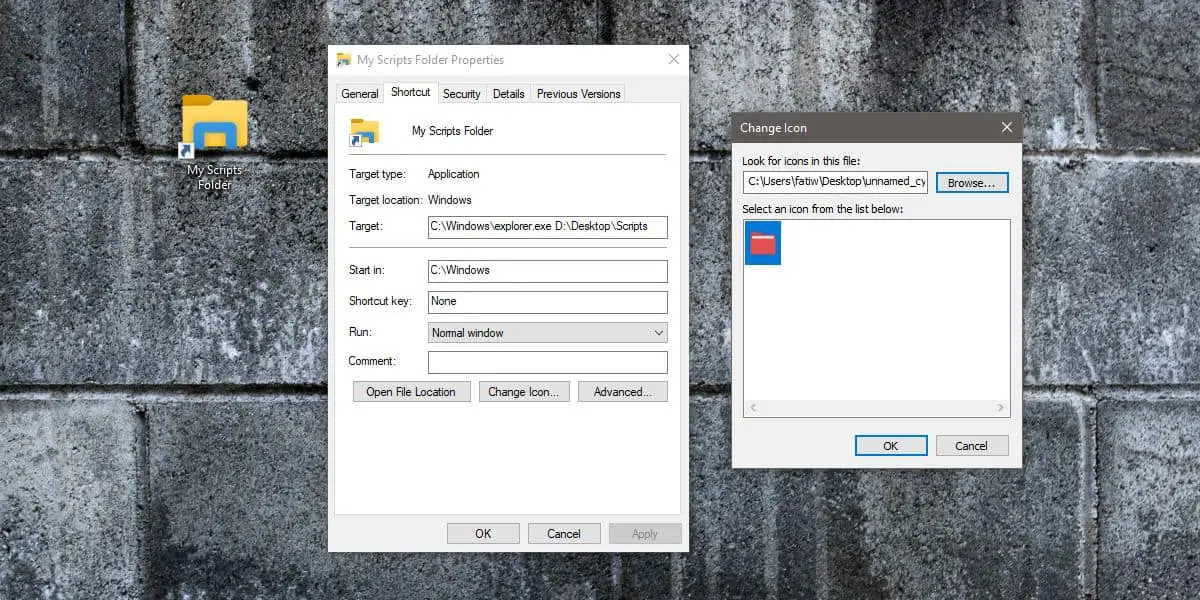Screen dimensions: 1200x600
Task: Open the Previous Versions tab
Action: click(x=578, y=94)
